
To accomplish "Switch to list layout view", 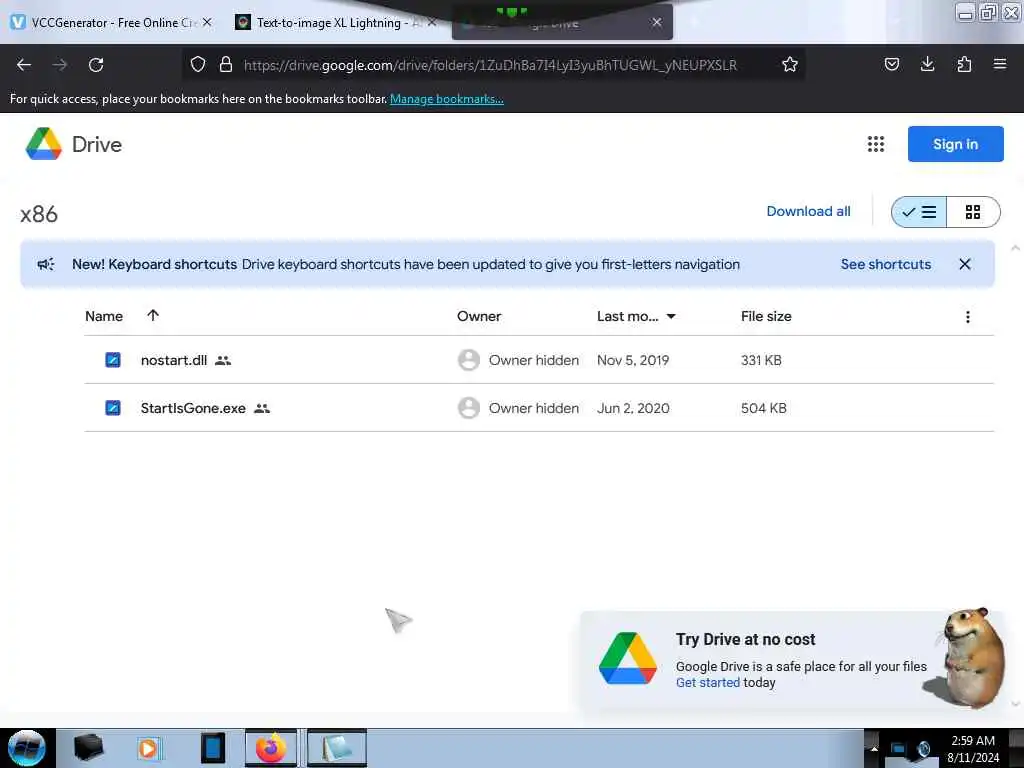I will (919, 212).
